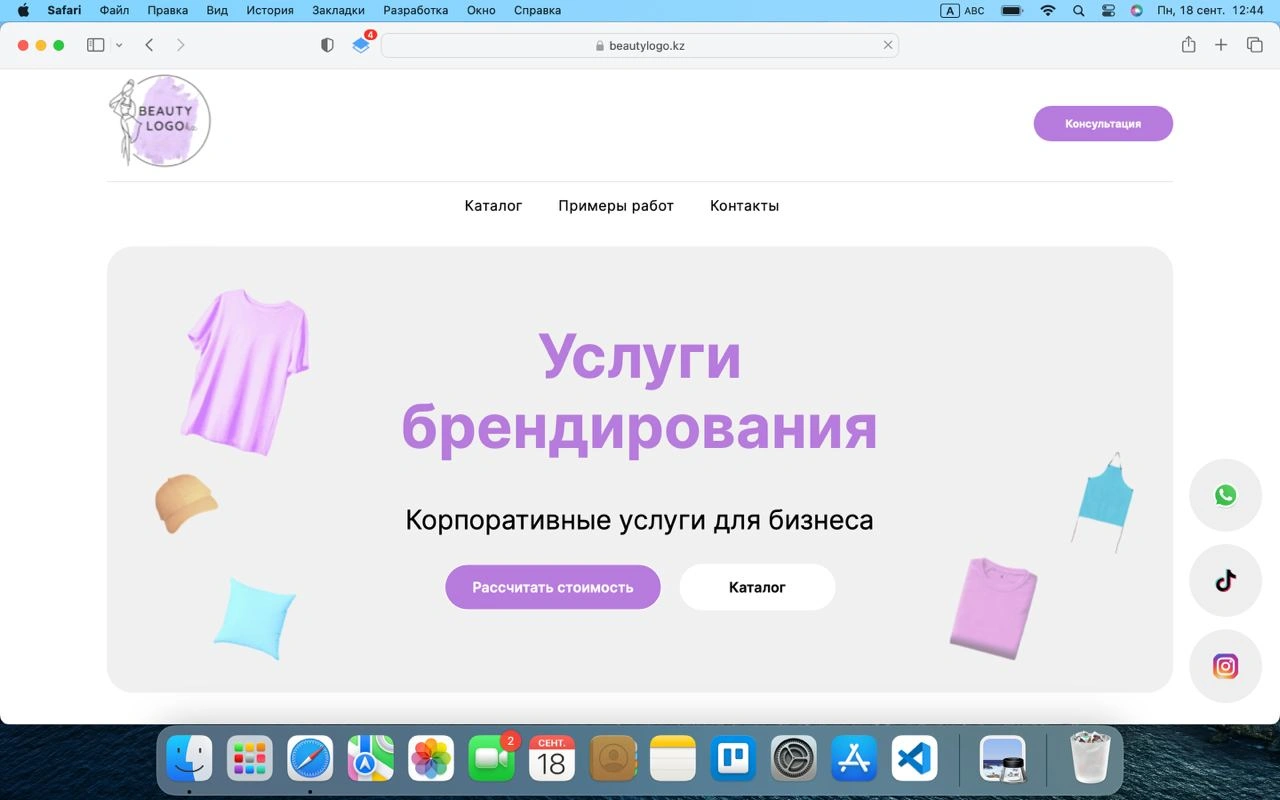Open Trello from the Dock
Screen dimensions: 1280x800
pyautogui.click(x=733, y=759)
